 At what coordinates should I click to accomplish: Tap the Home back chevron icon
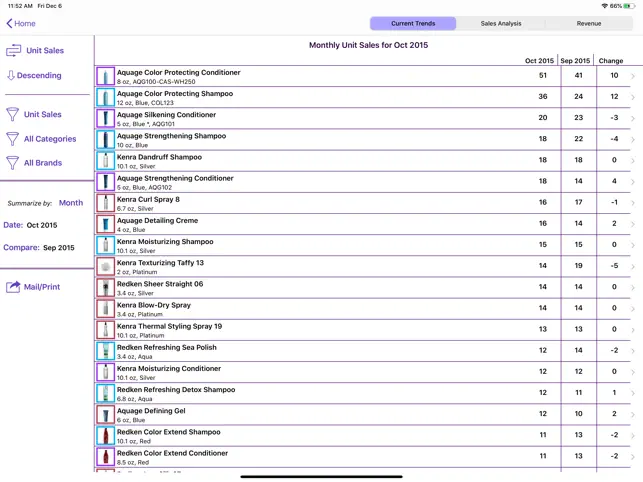point(9,23)
